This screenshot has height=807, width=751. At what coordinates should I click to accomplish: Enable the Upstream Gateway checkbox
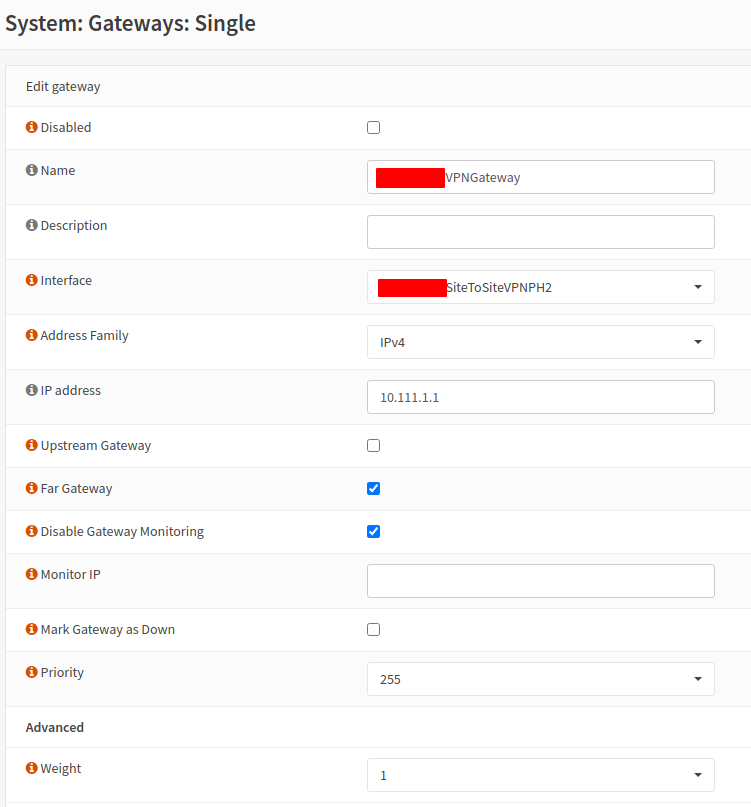pos(374,446)
